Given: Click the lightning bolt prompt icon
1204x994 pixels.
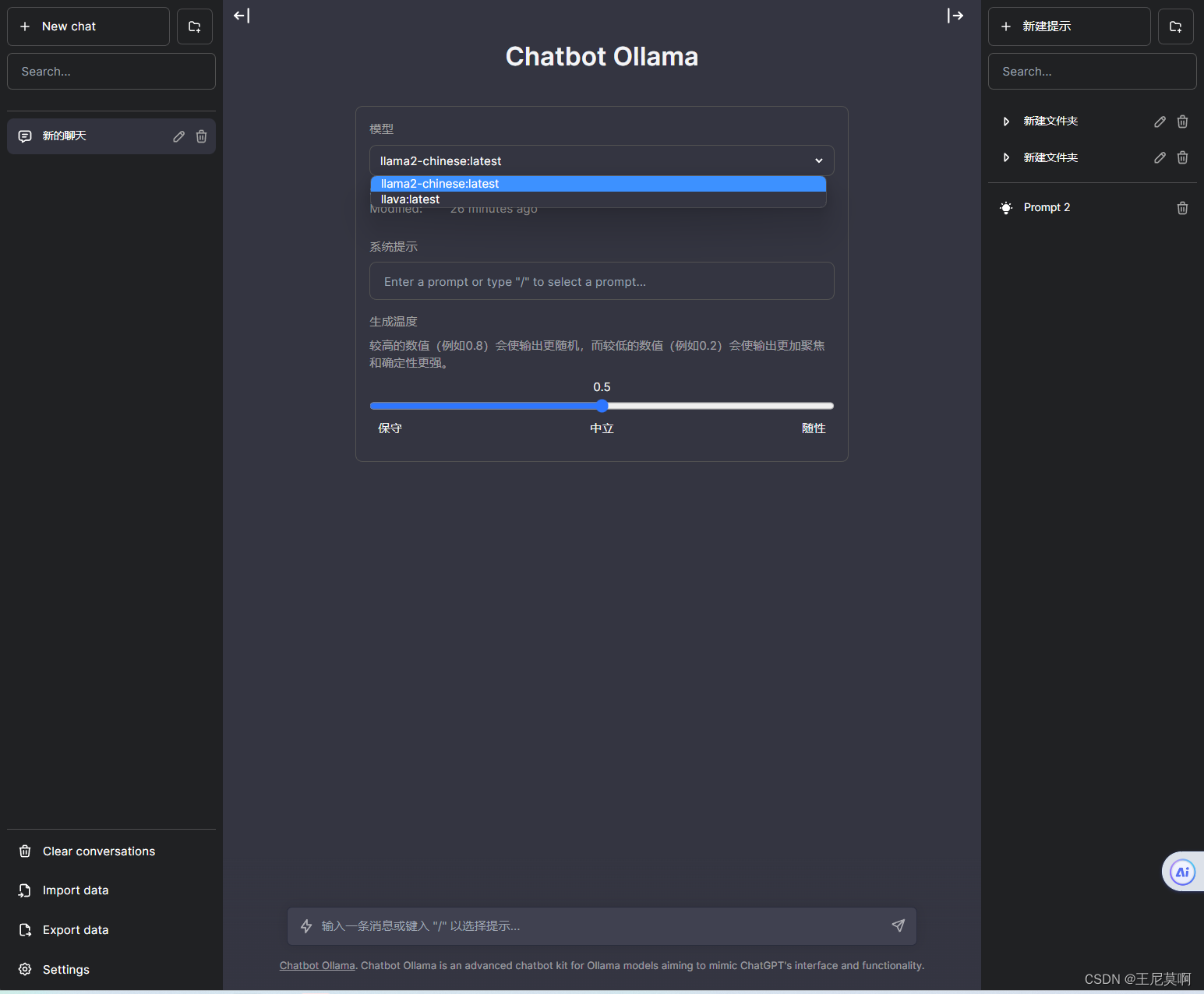Looking at the screenshot, I should click(306, 926).
